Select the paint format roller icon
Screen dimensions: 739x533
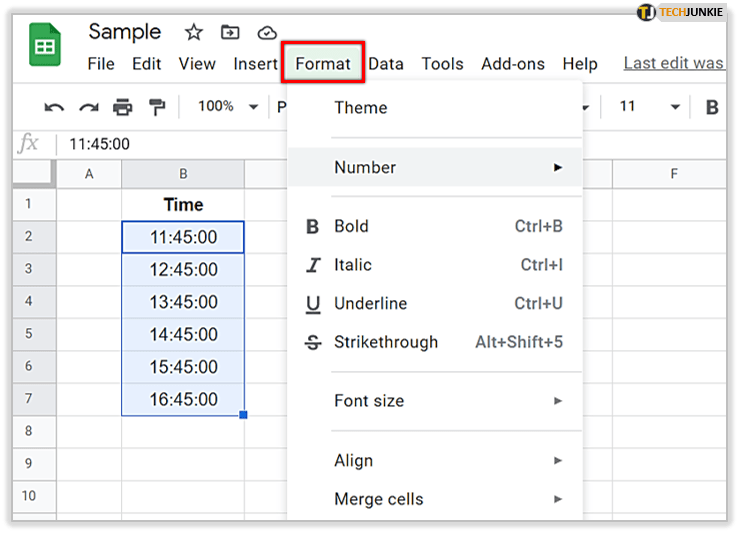pyautogui.click(x=156, y=107)
